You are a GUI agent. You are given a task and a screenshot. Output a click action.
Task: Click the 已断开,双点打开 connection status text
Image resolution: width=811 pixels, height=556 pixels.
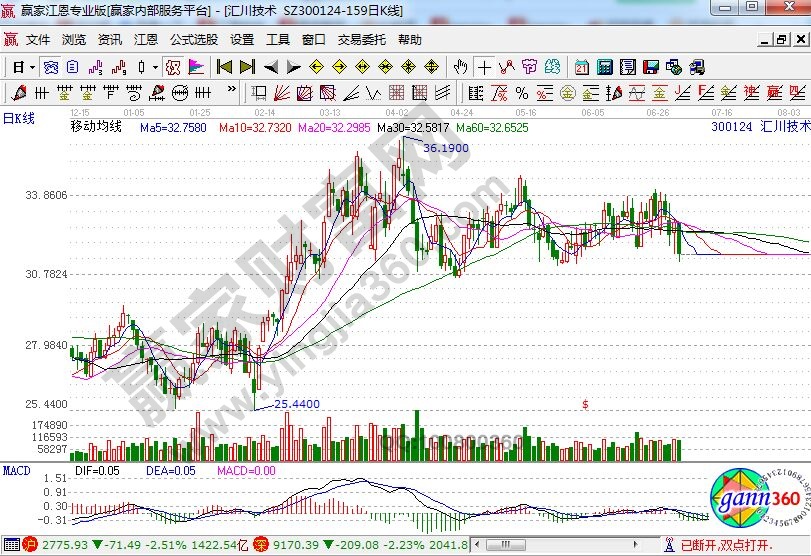tap(726, 545)
